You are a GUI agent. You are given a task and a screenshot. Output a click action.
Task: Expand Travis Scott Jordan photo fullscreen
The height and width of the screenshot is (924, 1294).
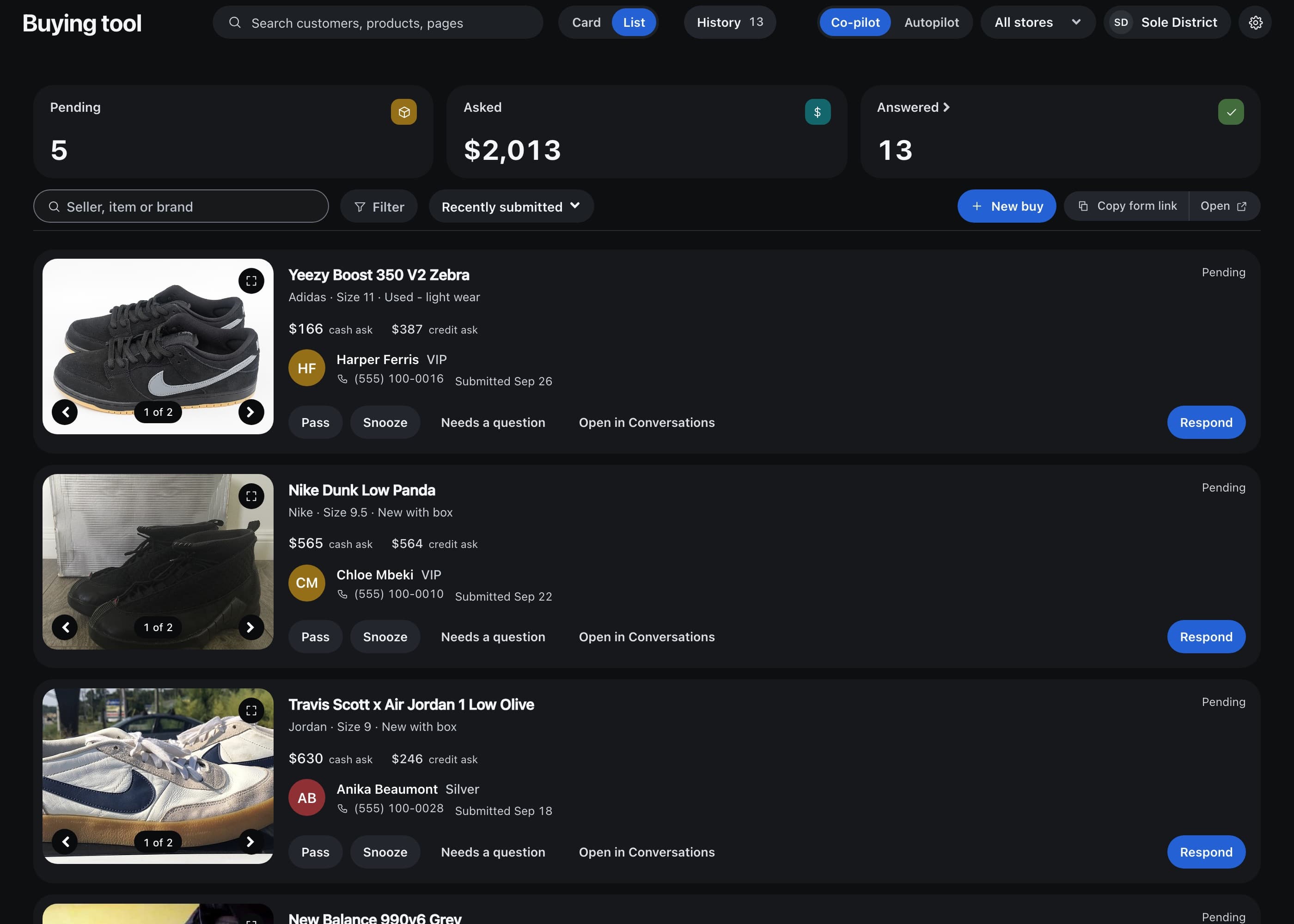[x=251, y=711]
